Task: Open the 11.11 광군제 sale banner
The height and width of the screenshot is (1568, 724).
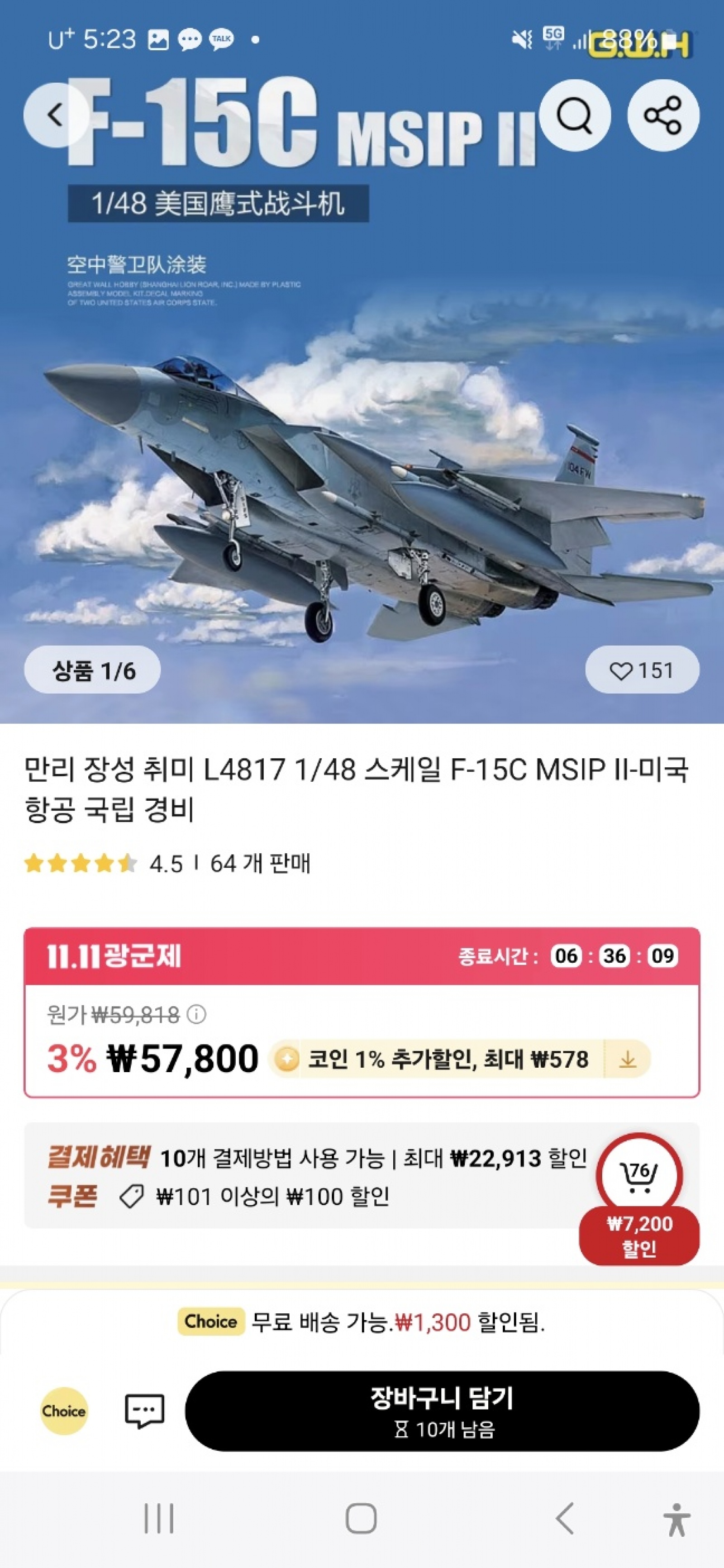Action: tap(362, 955)
